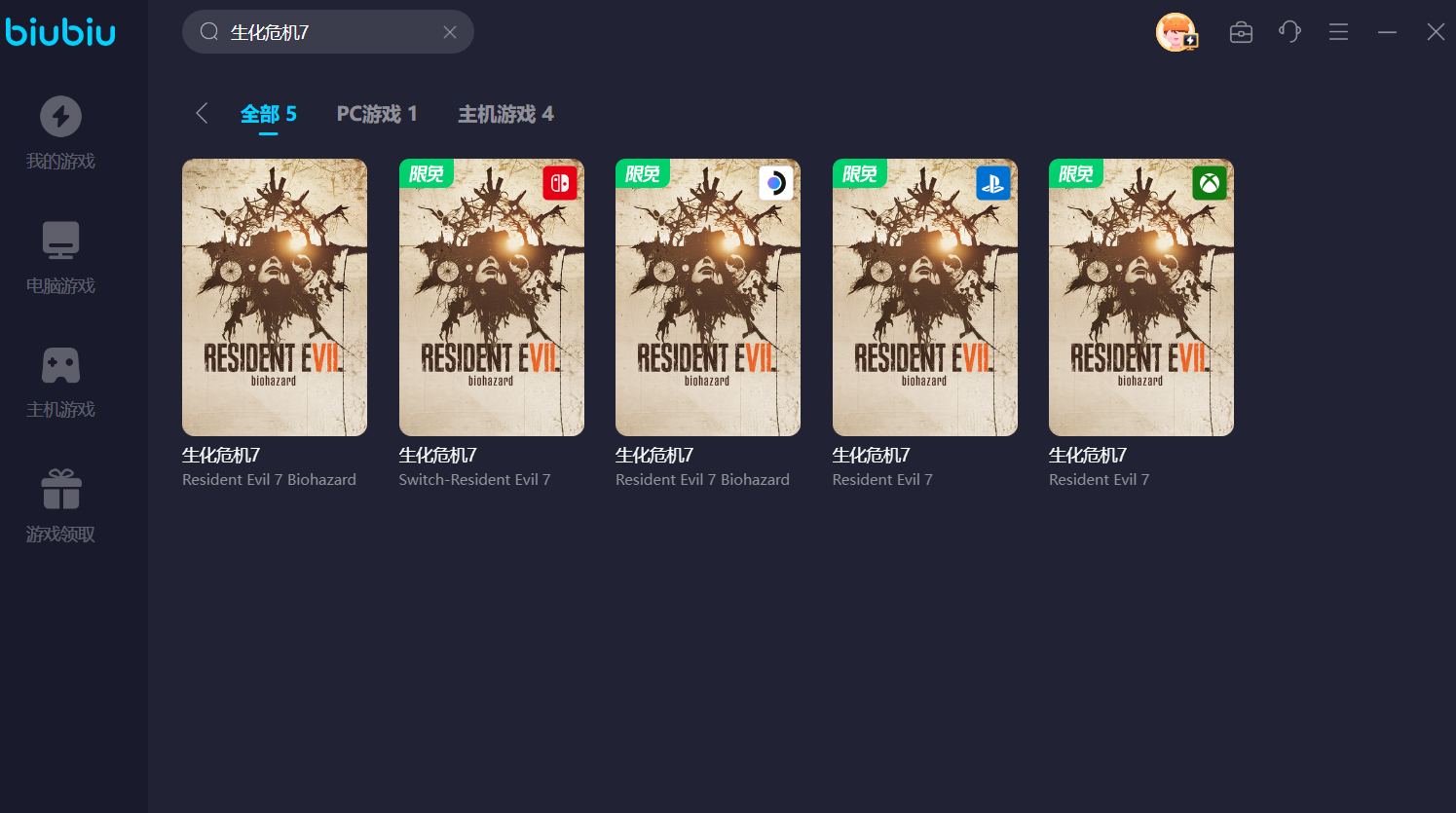Click the biubiu logo
This screenshot has width=1456, height=813.
point(60,32)
